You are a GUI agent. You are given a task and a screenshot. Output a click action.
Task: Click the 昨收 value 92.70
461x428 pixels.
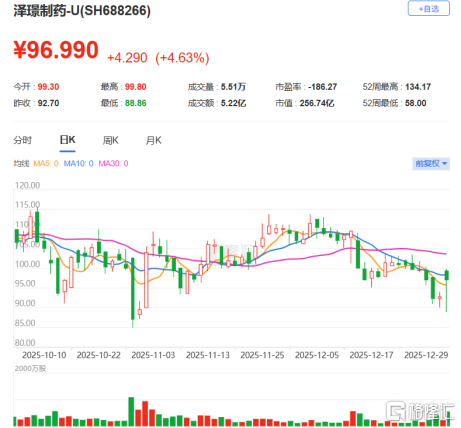click(x=48, y=103)
